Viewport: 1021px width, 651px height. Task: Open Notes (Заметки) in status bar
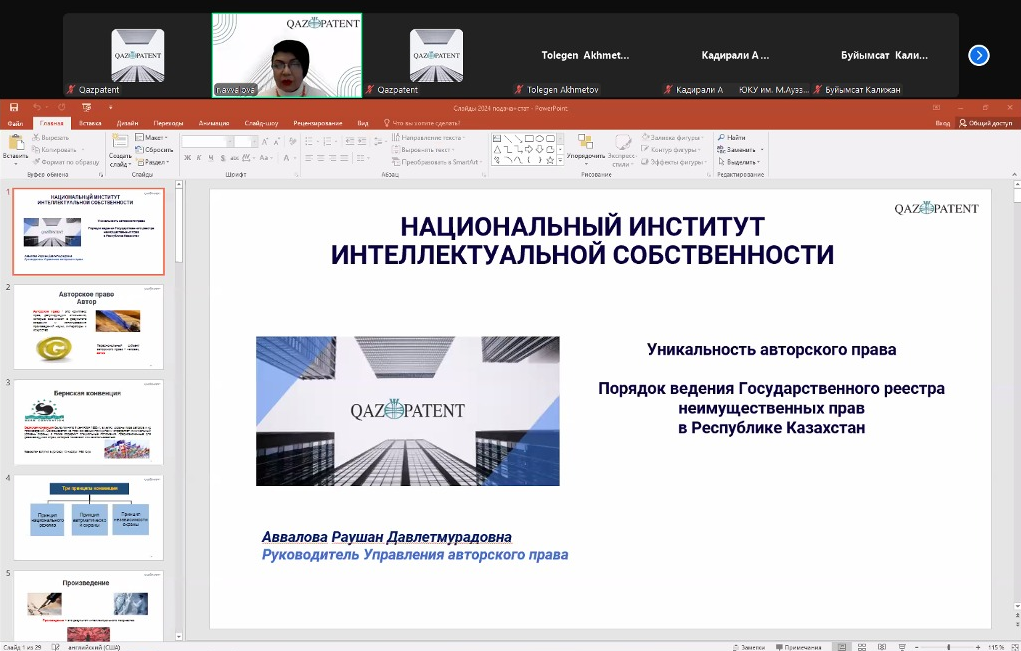[749, 646]
